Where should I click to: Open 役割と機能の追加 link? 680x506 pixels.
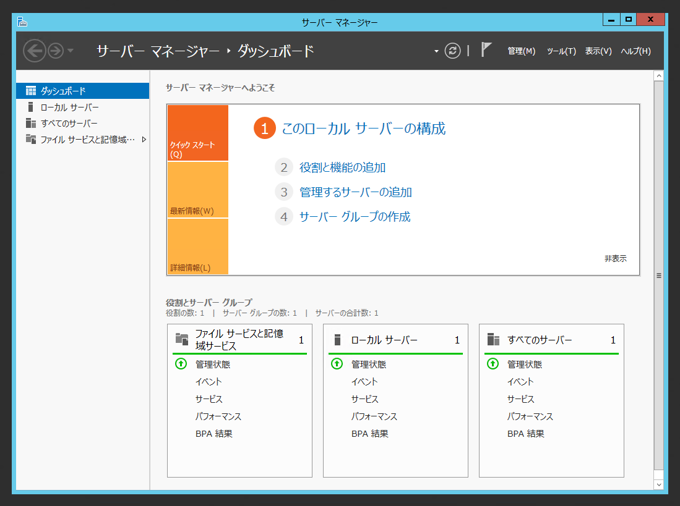click(342, 167)
